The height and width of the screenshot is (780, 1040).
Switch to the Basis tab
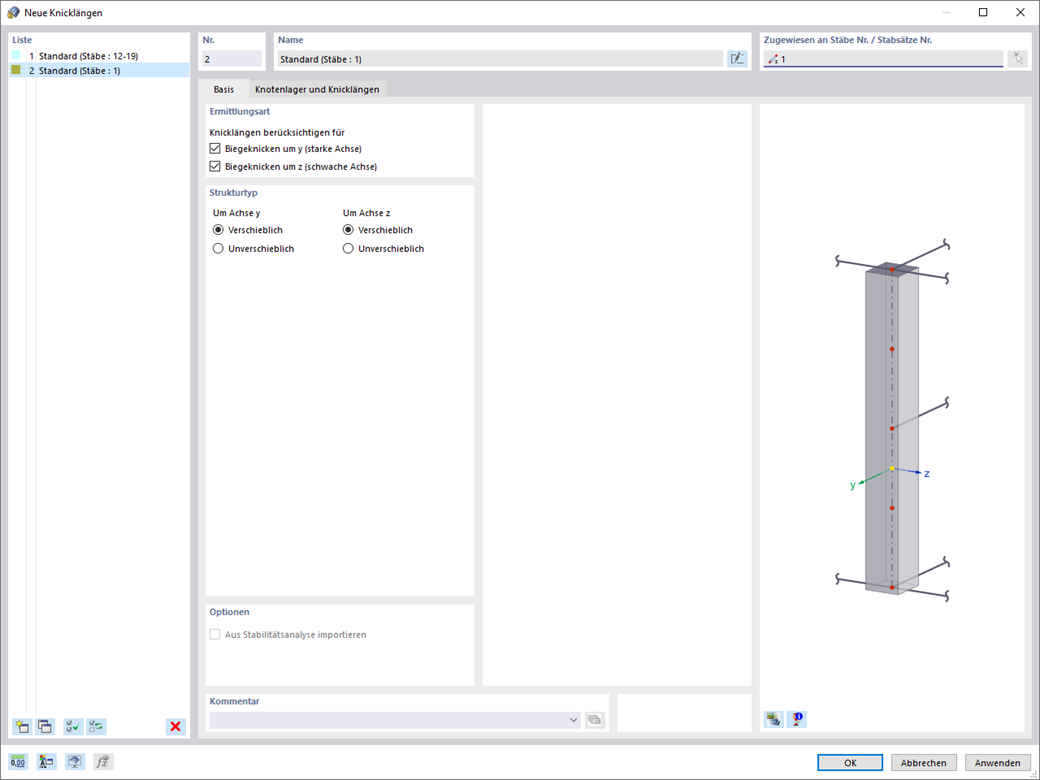tap(224, 89)
